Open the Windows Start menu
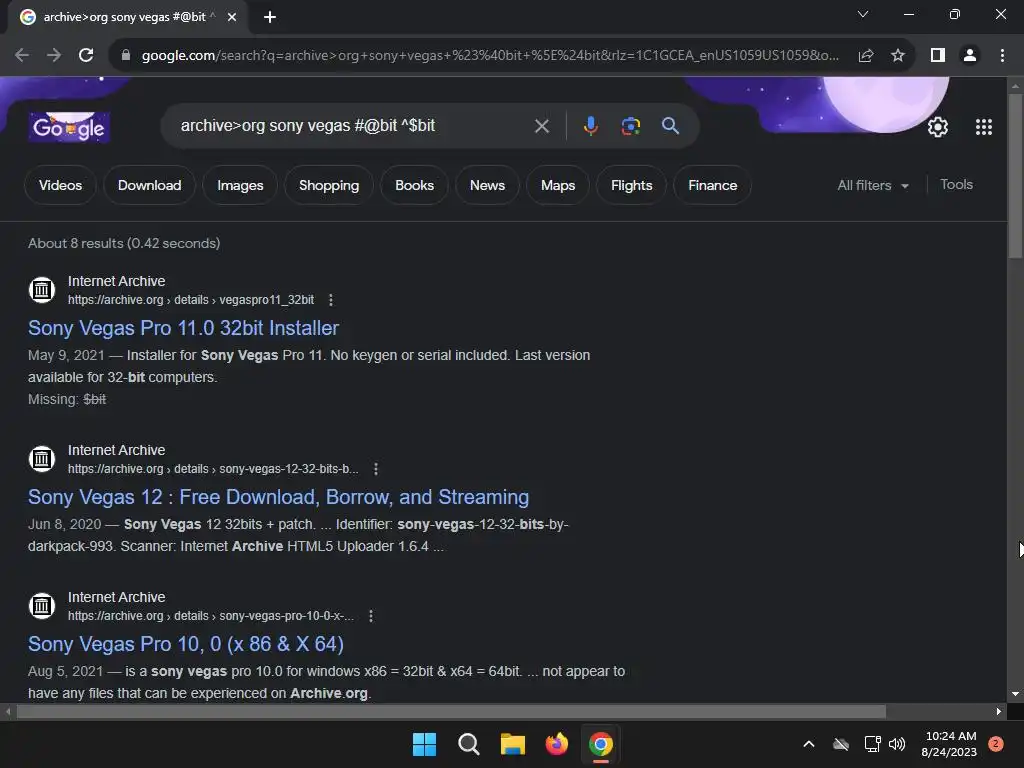Screen dimensions: 1024x768 tap(424, 744)
